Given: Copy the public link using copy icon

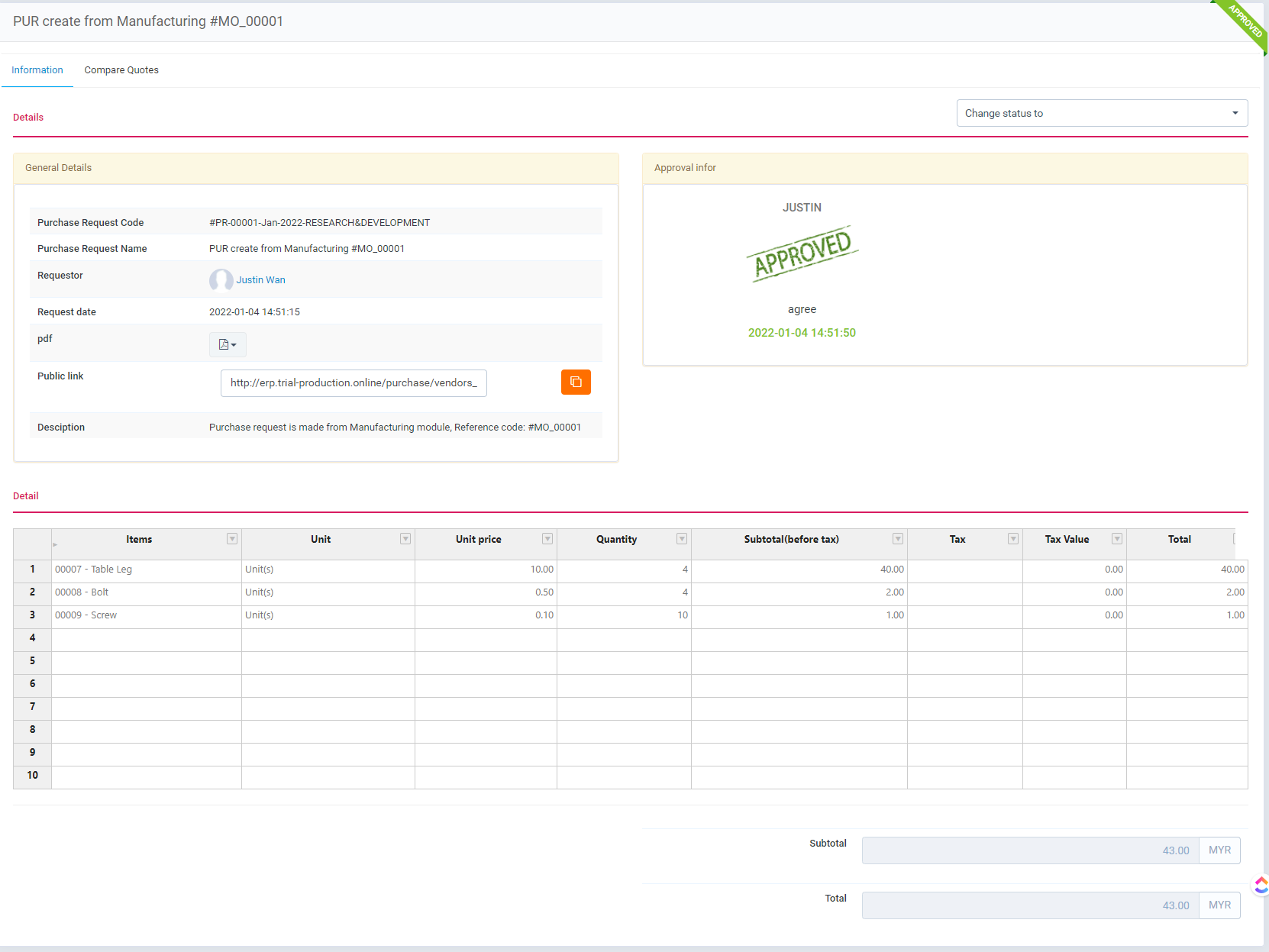Looking at the screenshot, I should pos(576,382).
